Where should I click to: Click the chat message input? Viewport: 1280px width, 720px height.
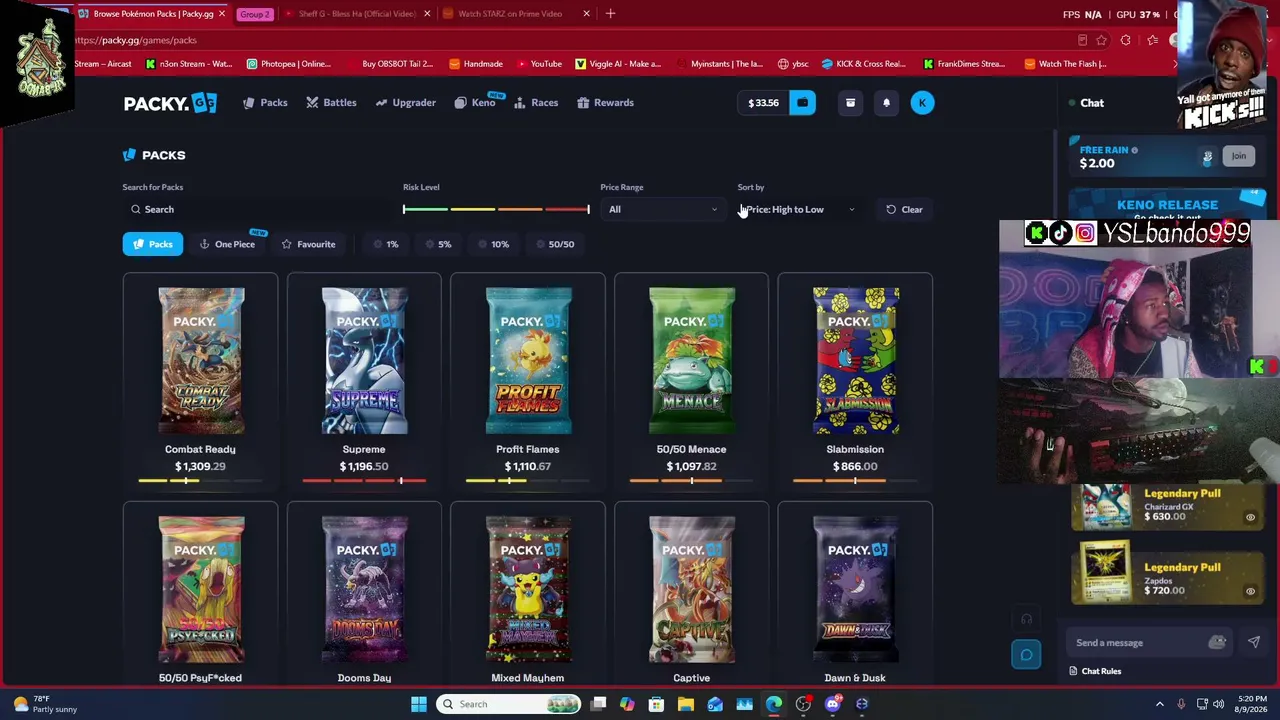pos(1136,643)
